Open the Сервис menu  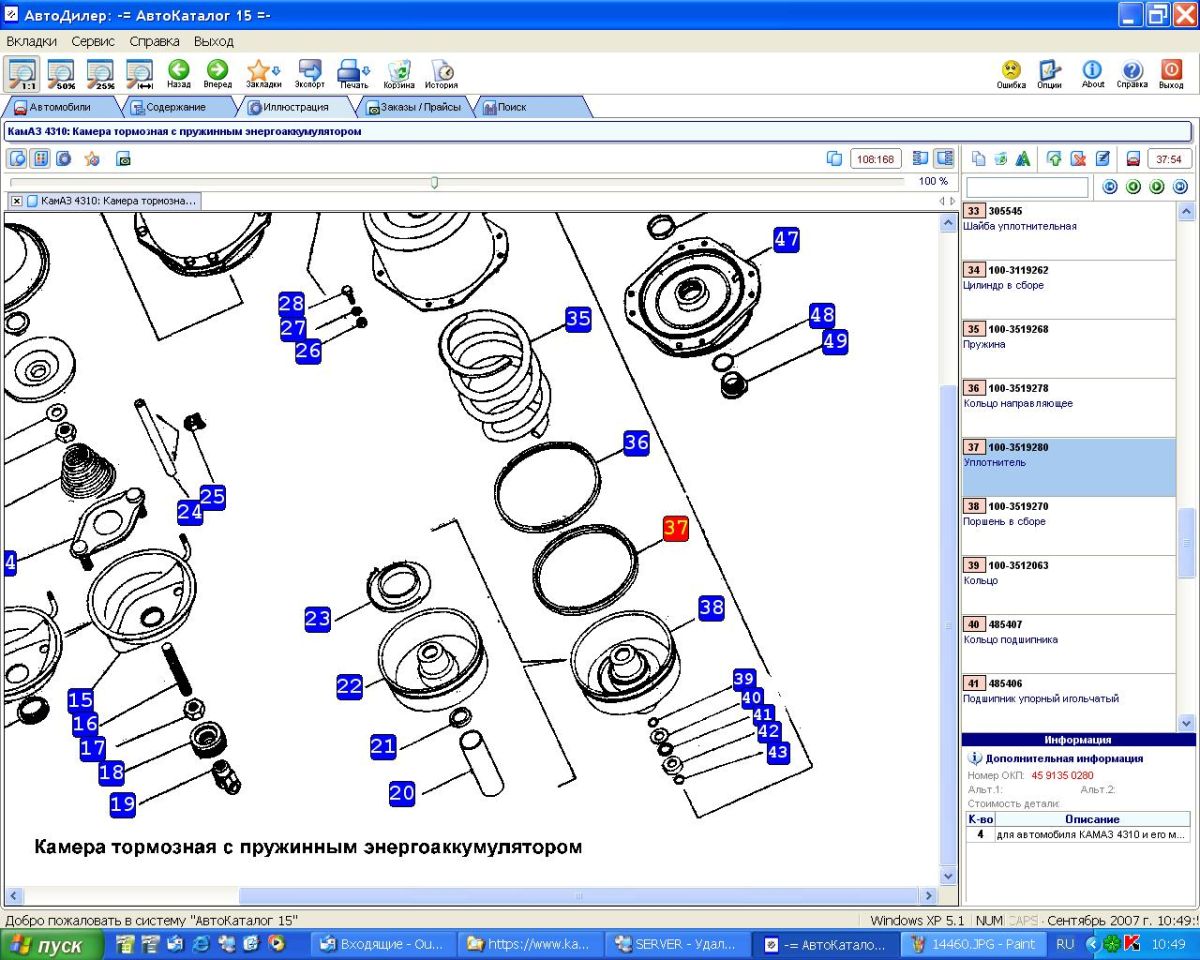[x=93, y=41]
